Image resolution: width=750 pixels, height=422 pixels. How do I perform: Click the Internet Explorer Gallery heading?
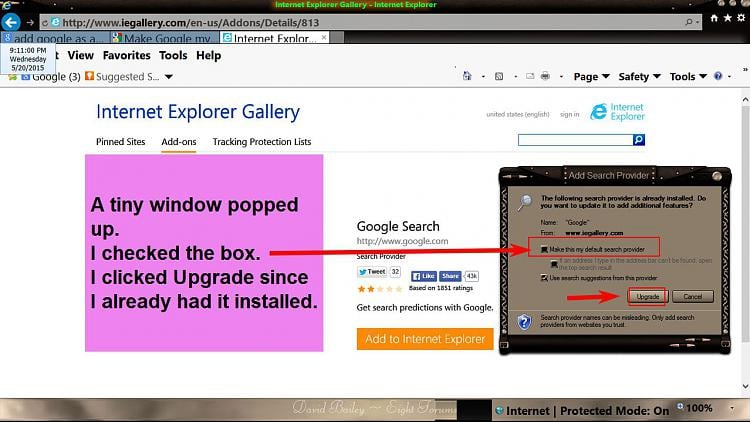tap(198, 112)
